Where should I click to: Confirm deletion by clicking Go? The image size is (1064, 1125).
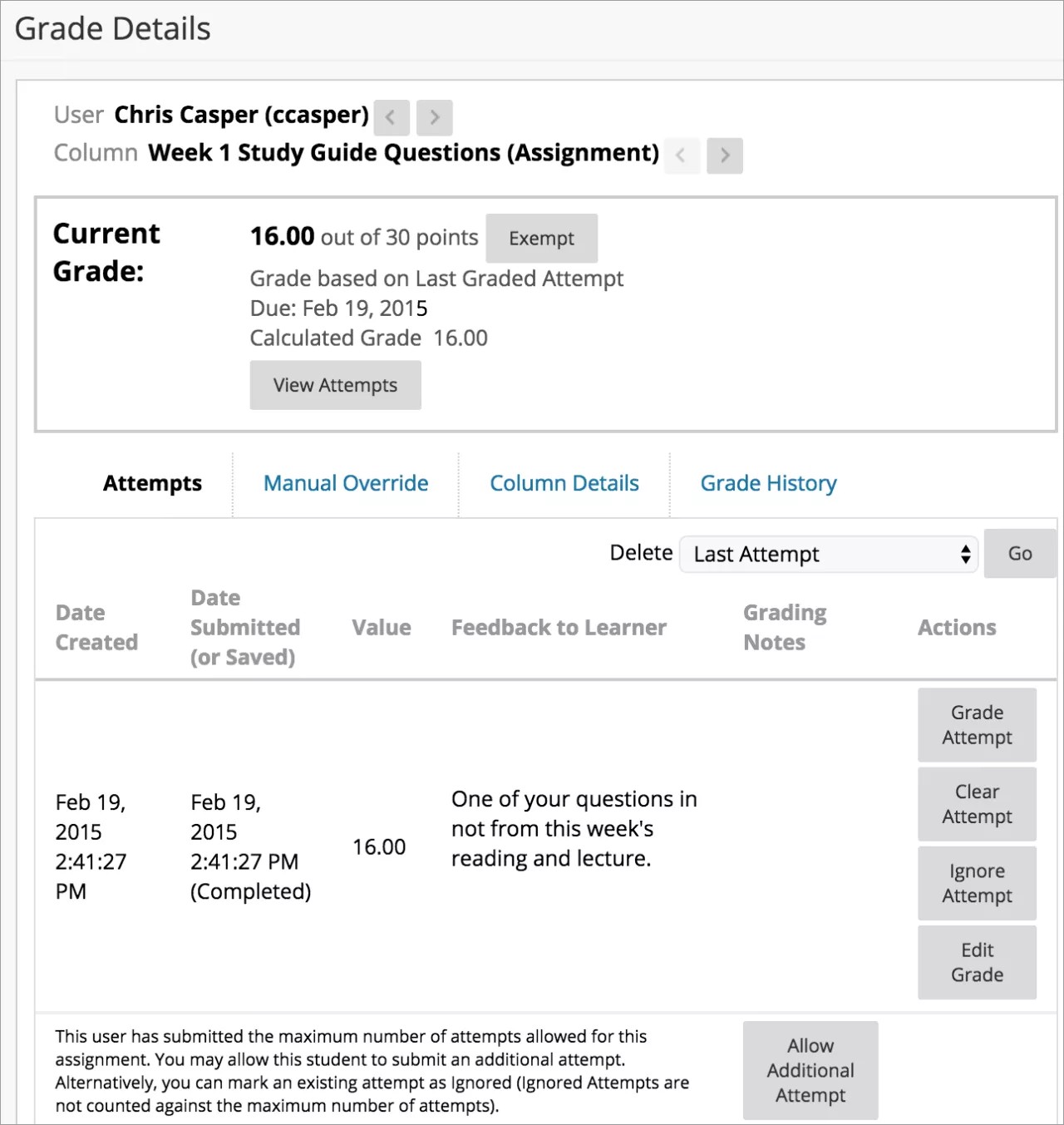click(1019, 554)
